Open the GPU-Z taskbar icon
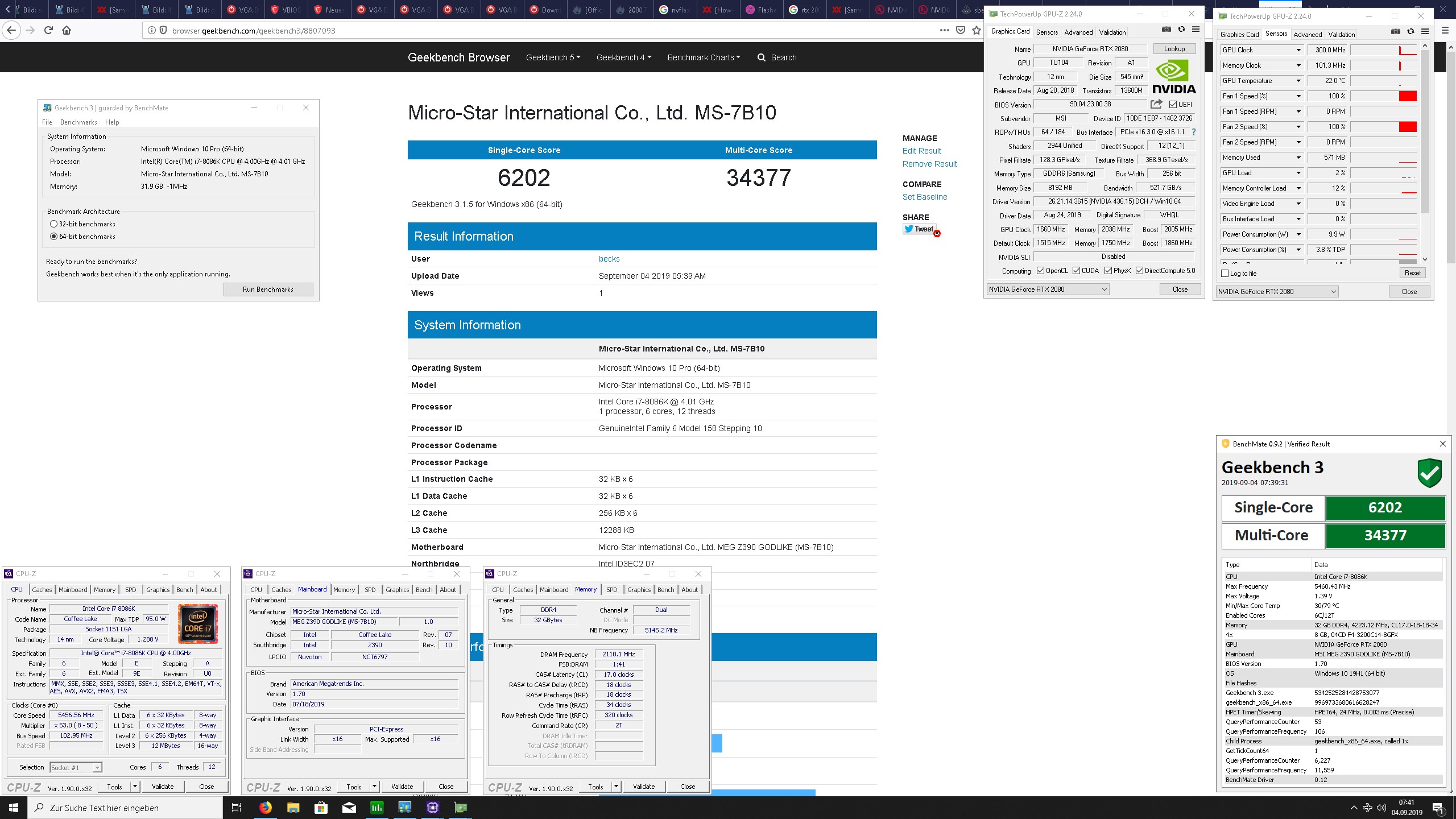Image resolution: width=1456 pixels, height=819 pixels. 460,808
